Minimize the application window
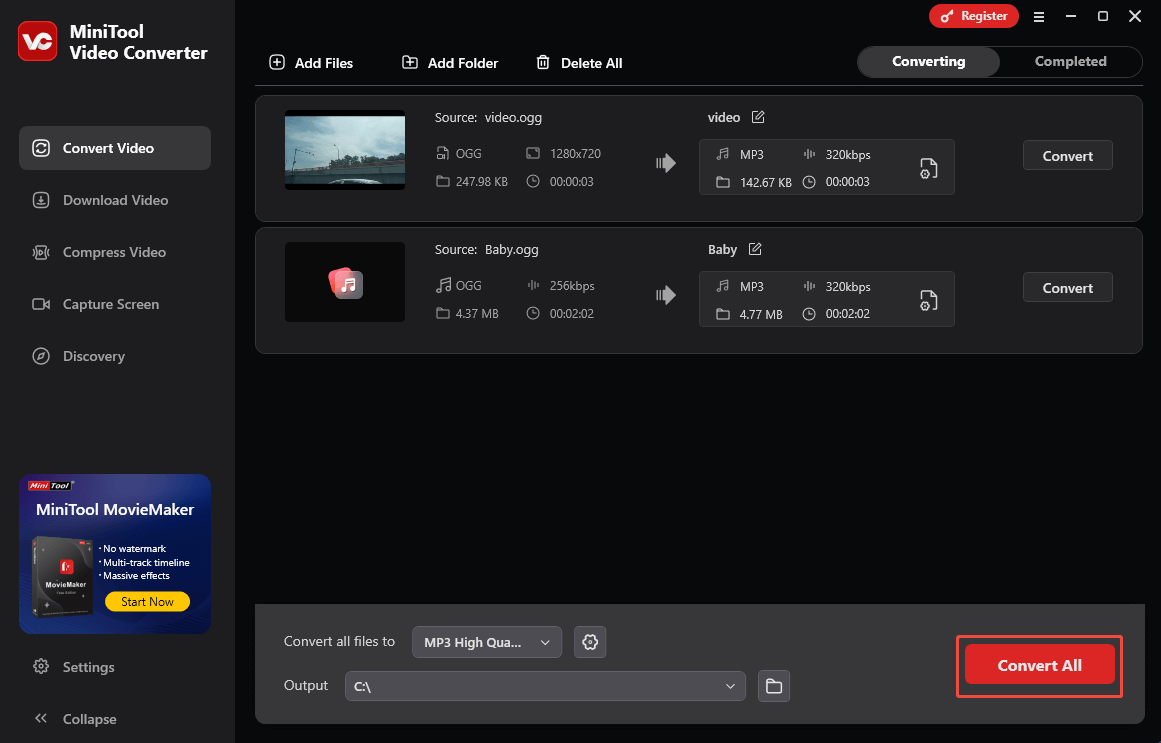This screenshot has height=743, width=1161. click(x=1071, y=16)
